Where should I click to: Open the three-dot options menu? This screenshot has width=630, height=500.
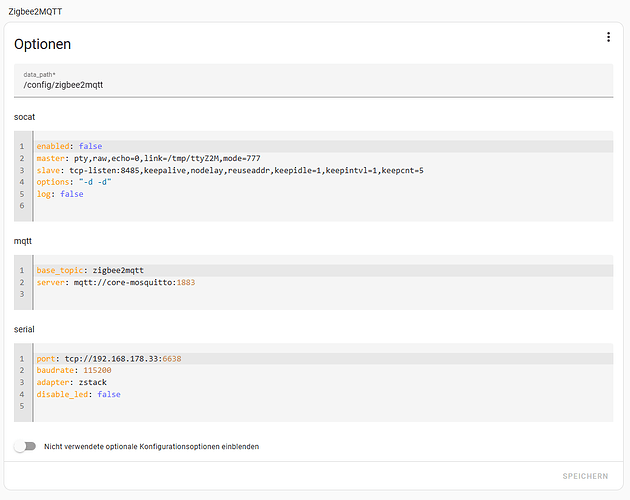click(607, 37)
